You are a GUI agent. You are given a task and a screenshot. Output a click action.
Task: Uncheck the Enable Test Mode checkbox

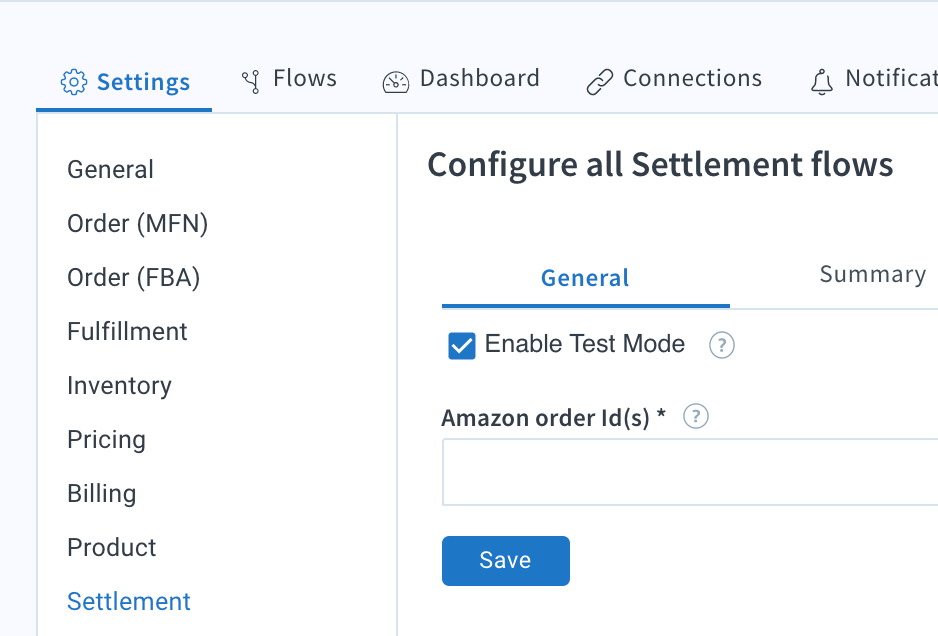pyautogui.click(x=462, y=346)
